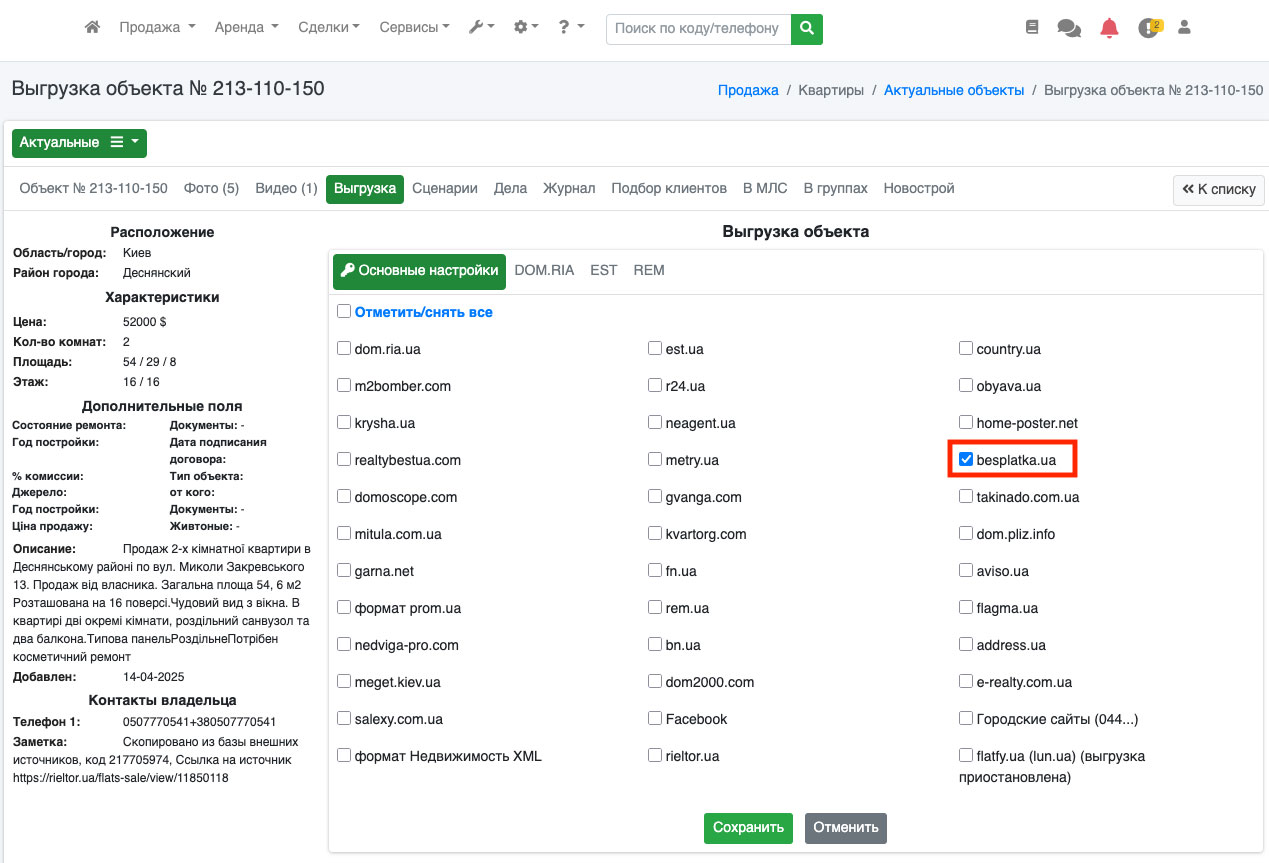Tick the Facebook checkbox

[655, 719]
